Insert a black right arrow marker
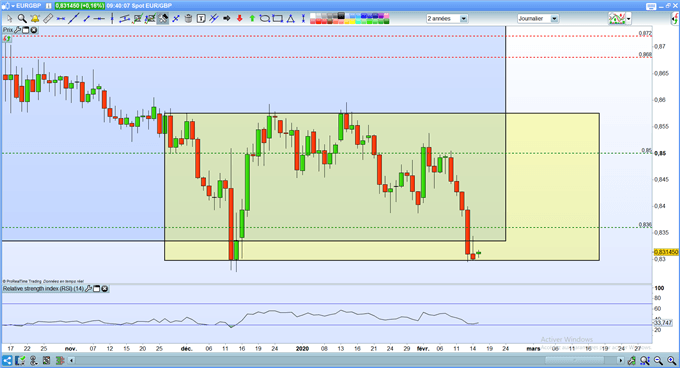The width and height of the screenshot is (680, 368). [226, 19]
